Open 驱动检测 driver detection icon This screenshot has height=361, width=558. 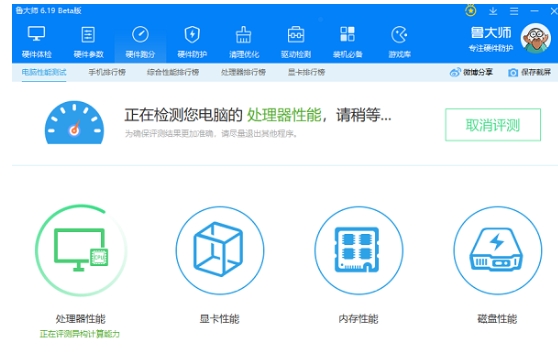(296, 35)
